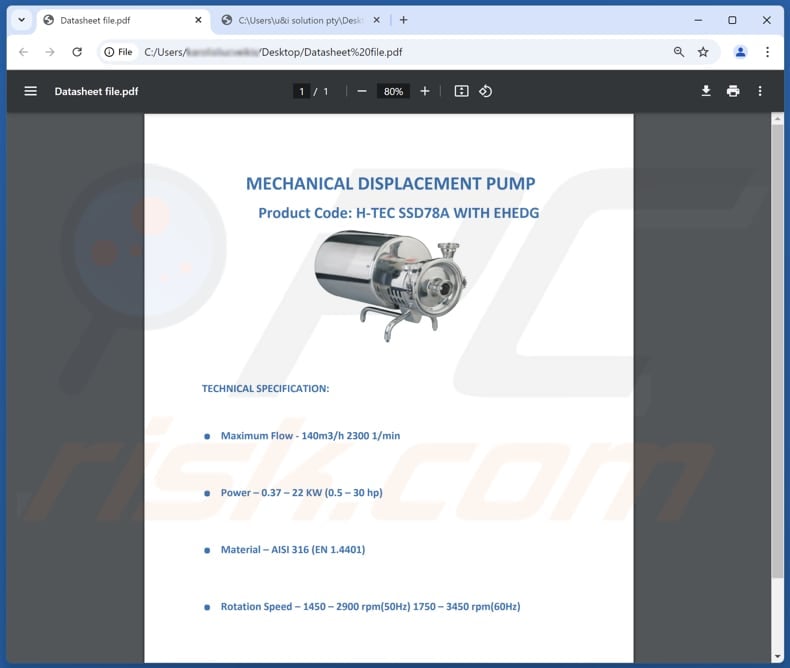Close the Datasheet file.pdf tab
This screenshot has width=790, height=668.
pyautogui.click(x=199, y=20)
